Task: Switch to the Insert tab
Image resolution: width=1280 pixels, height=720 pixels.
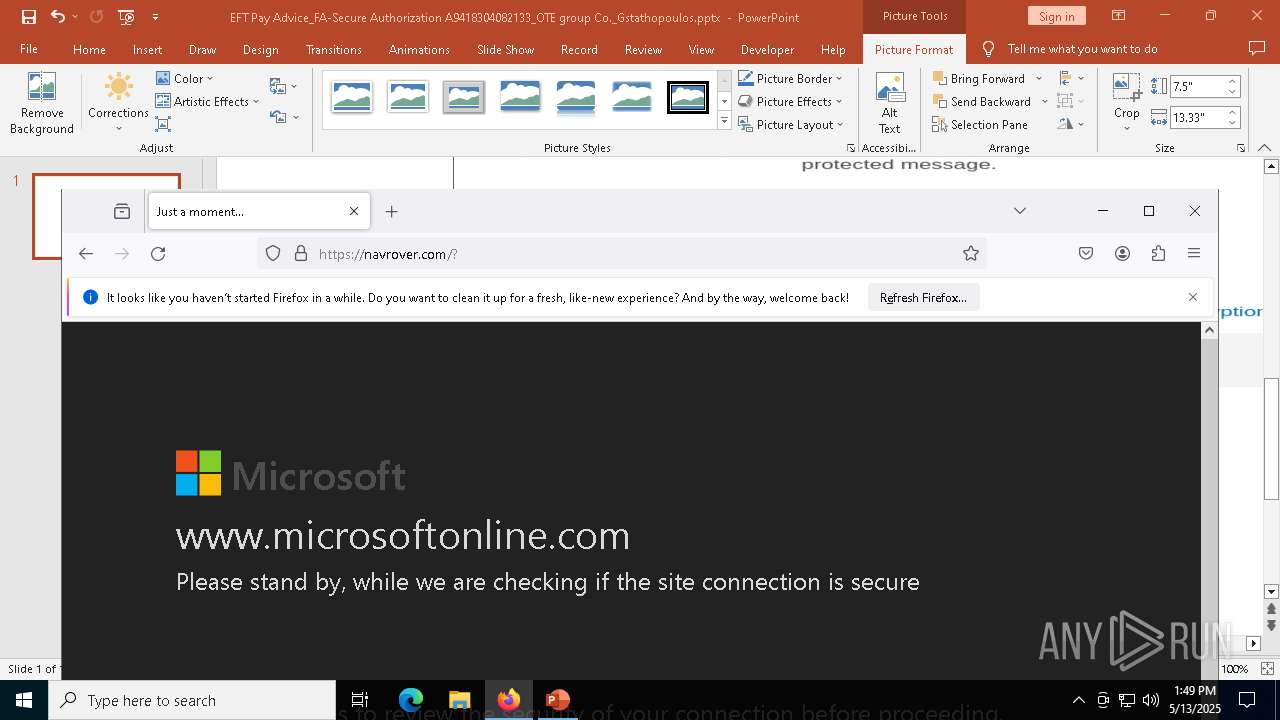Action: [147, 49]
